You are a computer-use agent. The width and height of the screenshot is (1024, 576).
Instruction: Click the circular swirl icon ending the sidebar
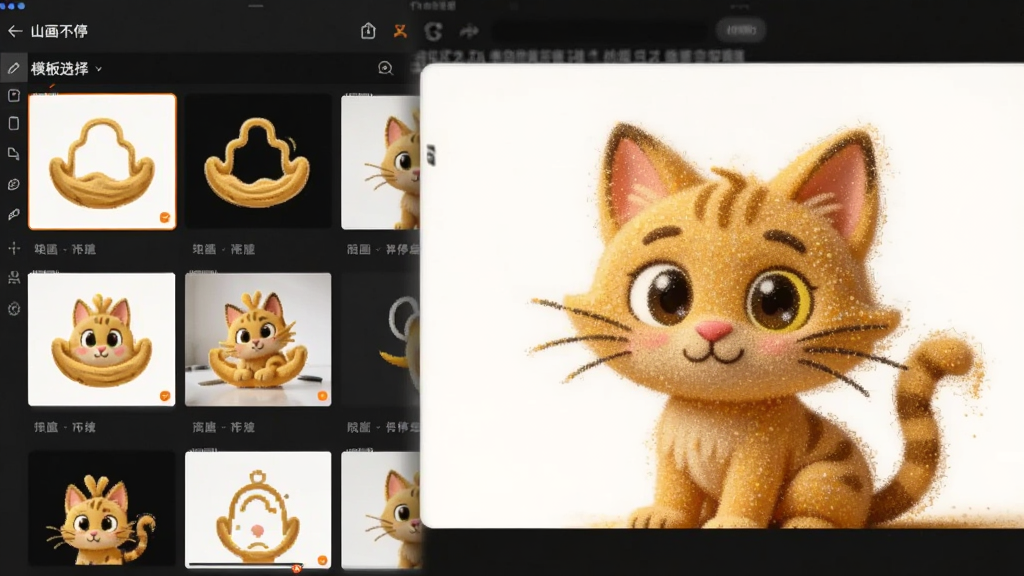pyautogui.click(x=14, y=308)
